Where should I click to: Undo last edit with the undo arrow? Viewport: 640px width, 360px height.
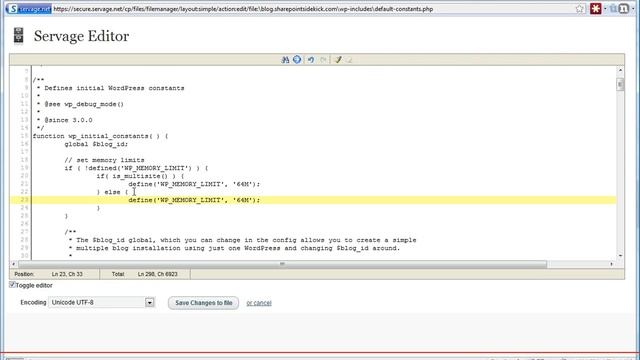point(311,60)
